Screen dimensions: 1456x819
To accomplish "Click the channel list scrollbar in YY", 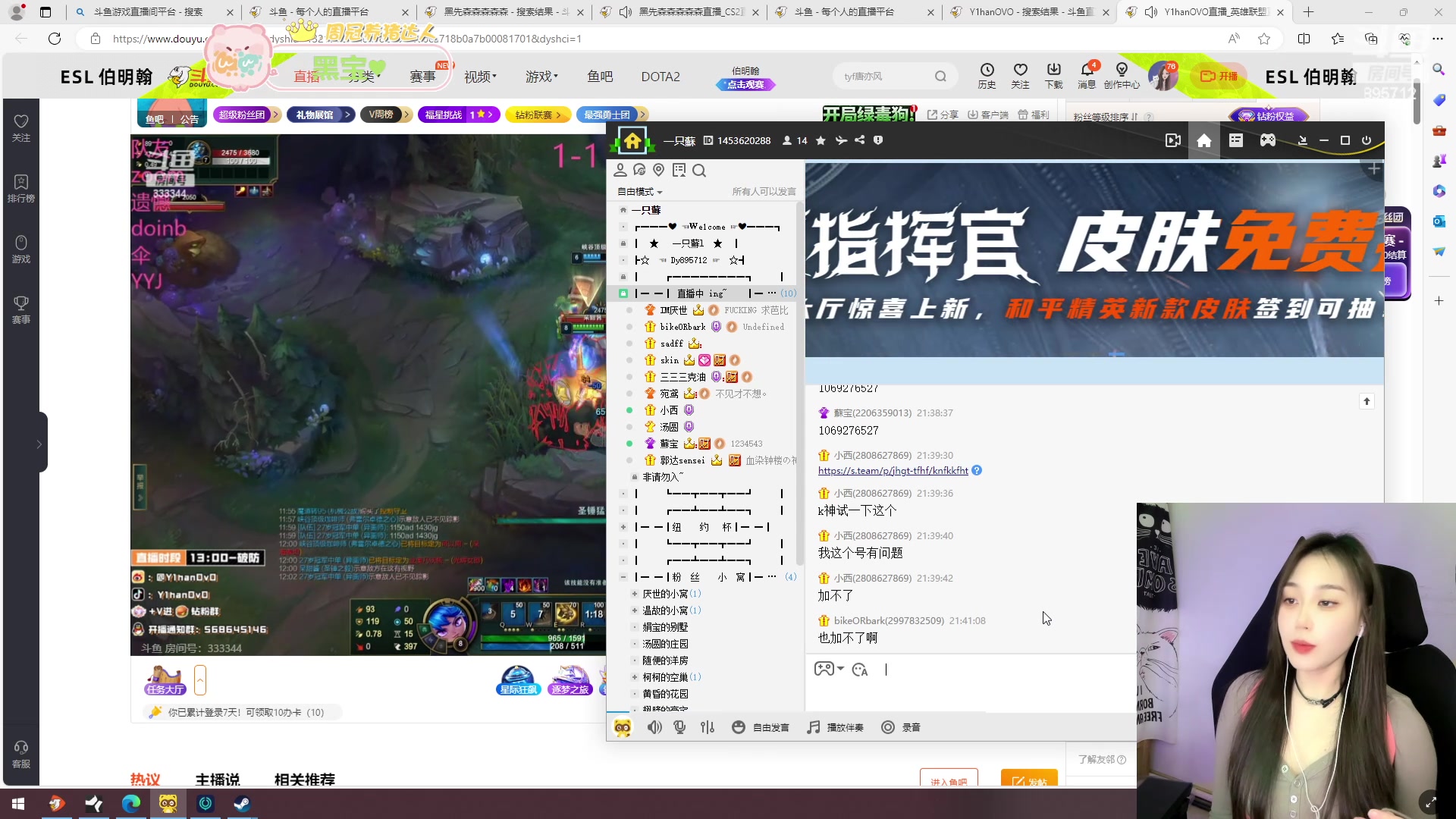I will [799, 383].
